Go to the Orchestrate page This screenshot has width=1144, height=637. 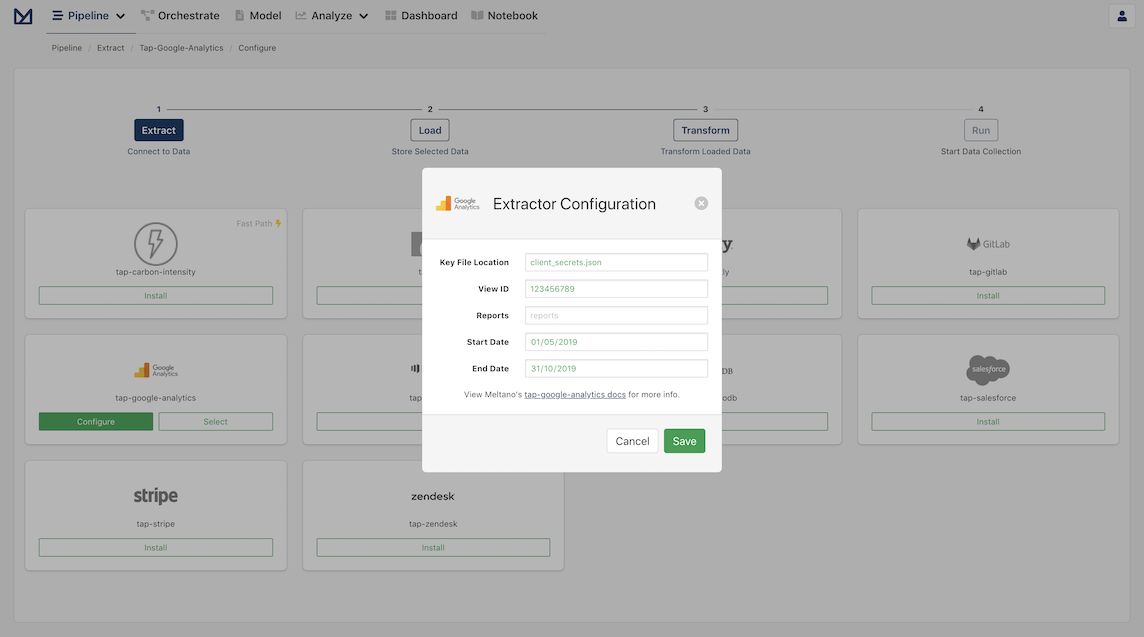(x=180, y=16)
